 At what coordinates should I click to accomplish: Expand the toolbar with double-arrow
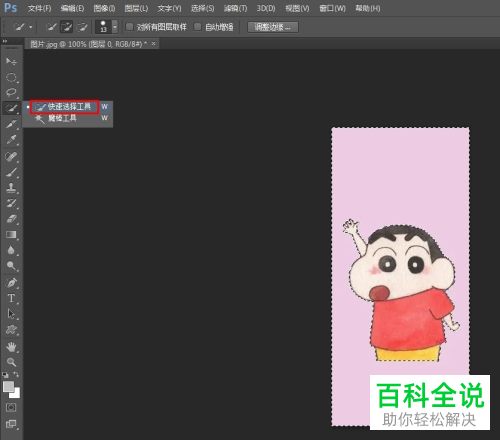(x=5, y=41)
